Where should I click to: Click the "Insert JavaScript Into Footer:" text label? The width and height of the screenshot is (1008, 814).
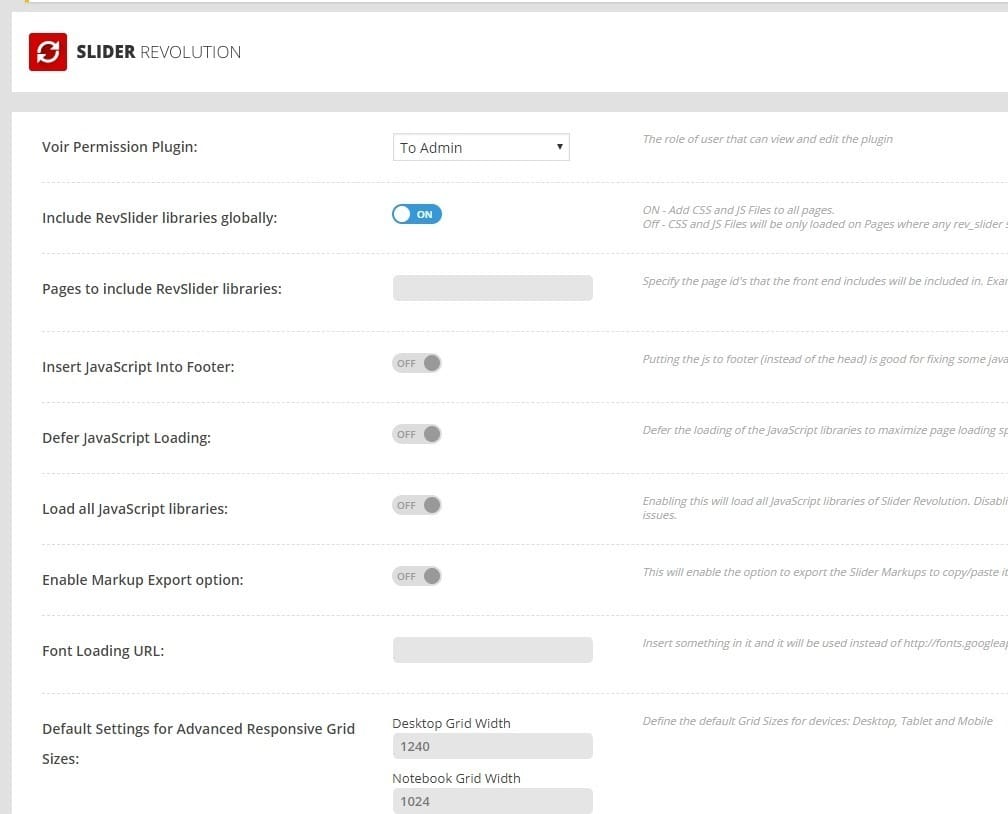(138, 367)
